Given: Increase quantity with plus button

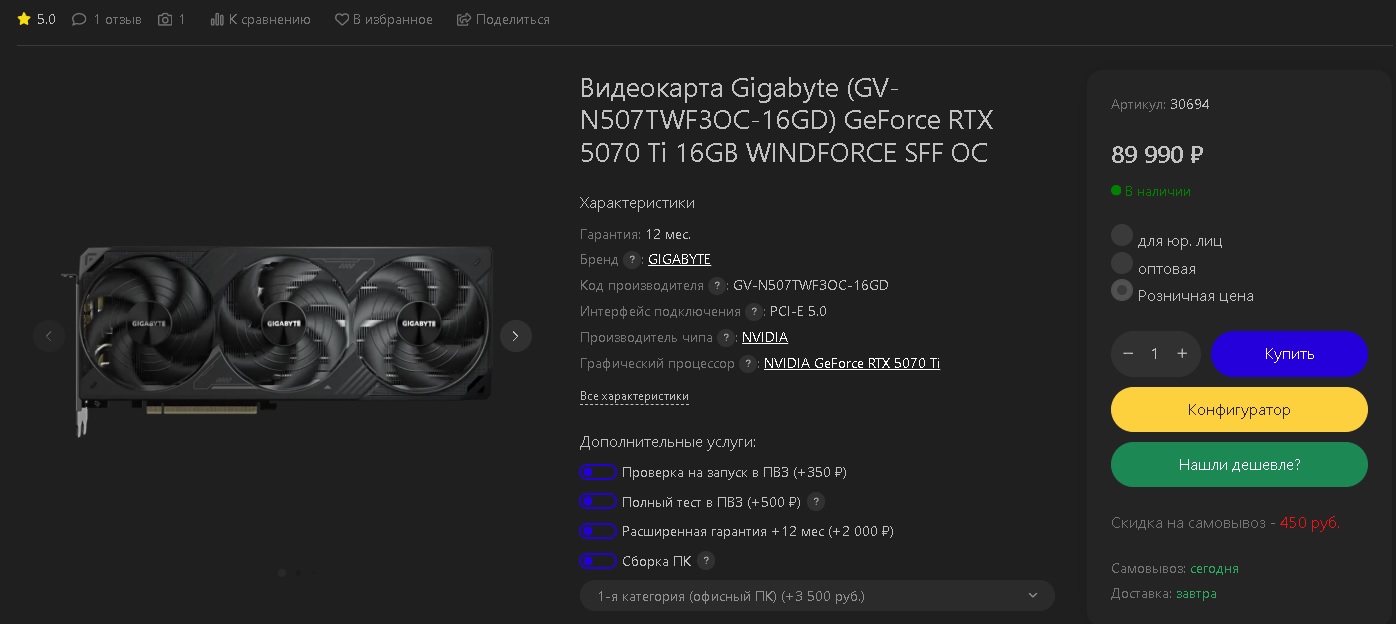Looking at the screenshot, I should pos(1182,354).
